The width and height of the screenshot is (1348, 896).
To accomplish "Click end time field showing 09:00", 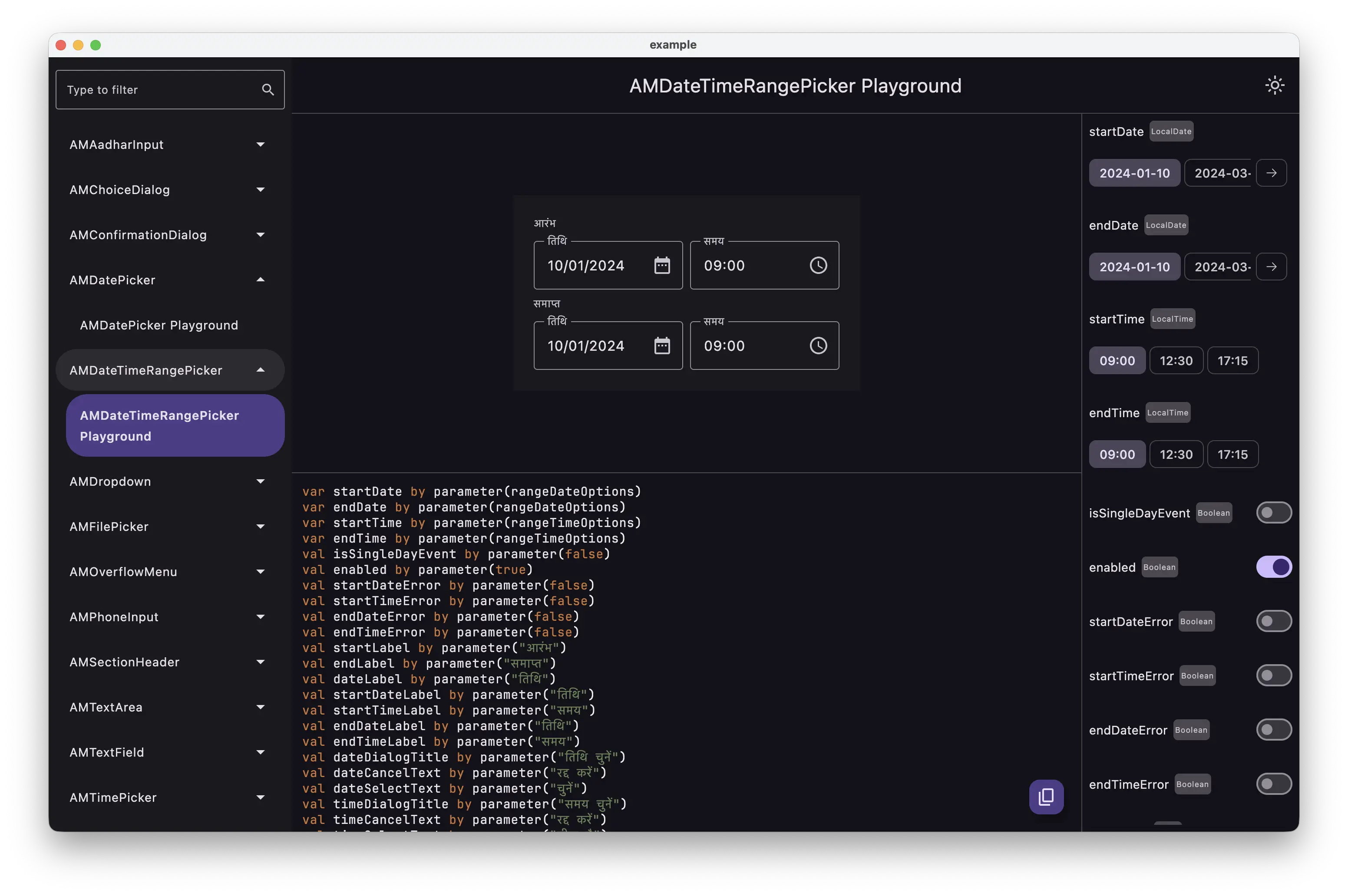I will pos(764,346).
